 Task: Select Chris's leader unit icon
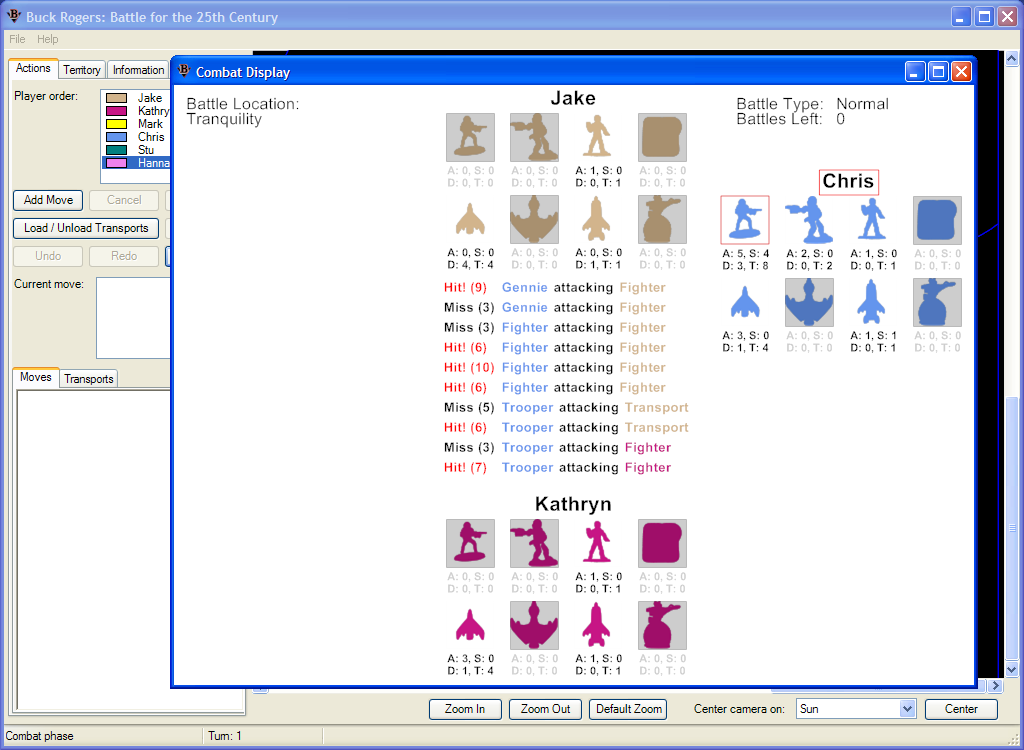click(x=872, y=220)
